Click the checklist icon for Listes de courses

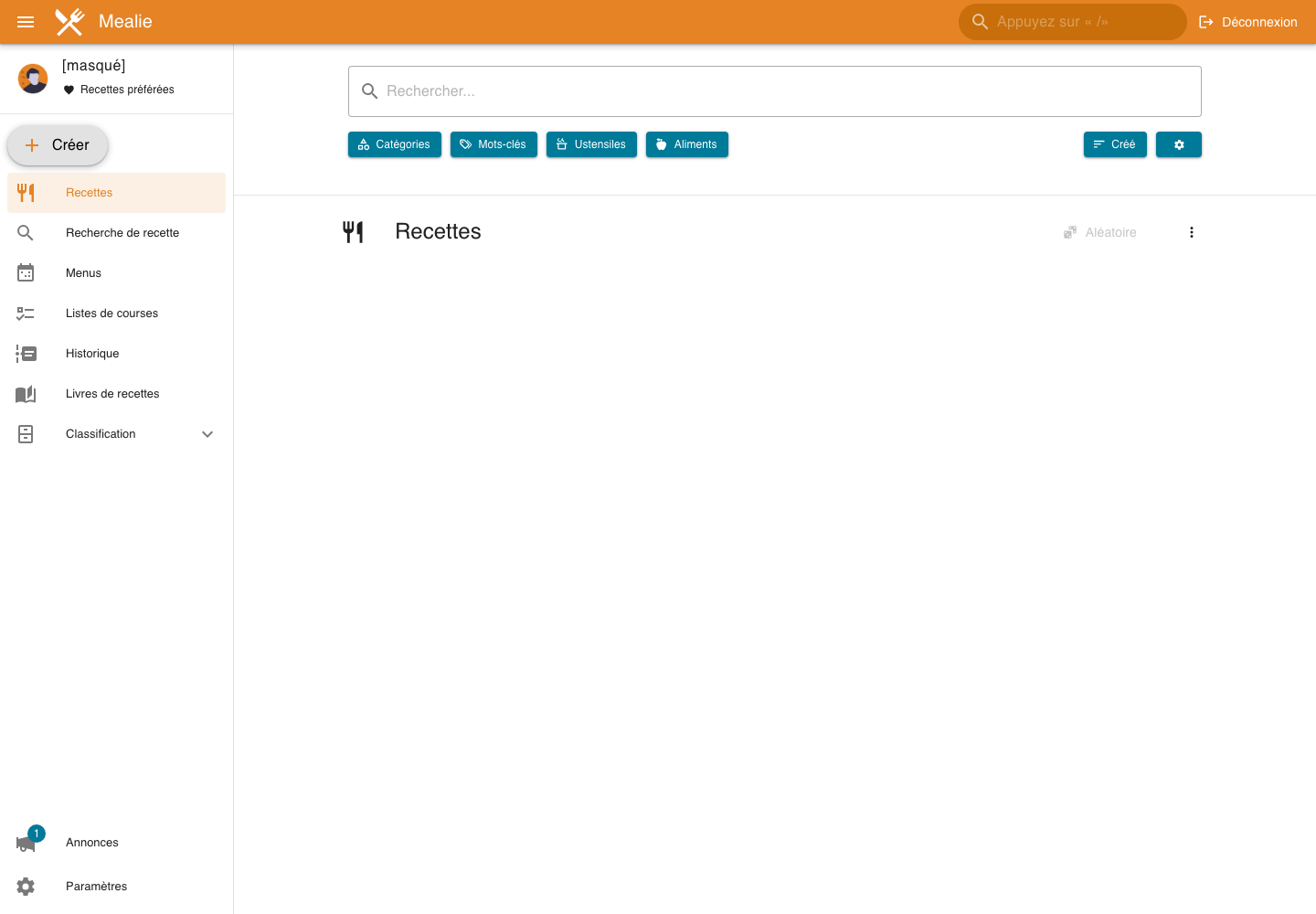26,314
